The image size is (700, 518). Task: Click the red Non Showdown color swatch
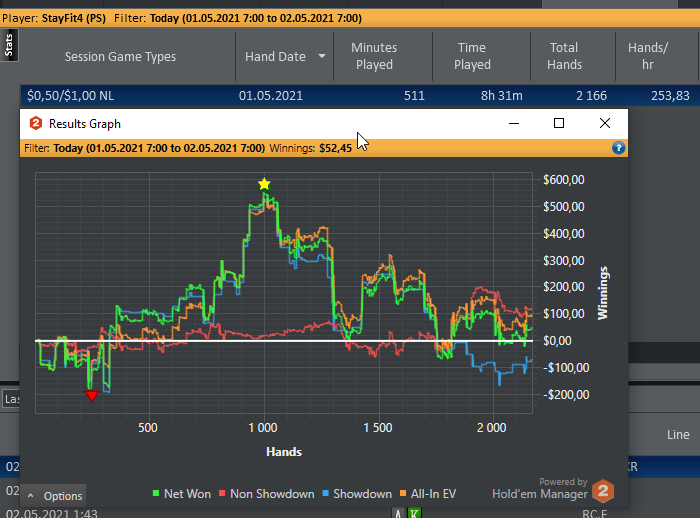[222, 493]
